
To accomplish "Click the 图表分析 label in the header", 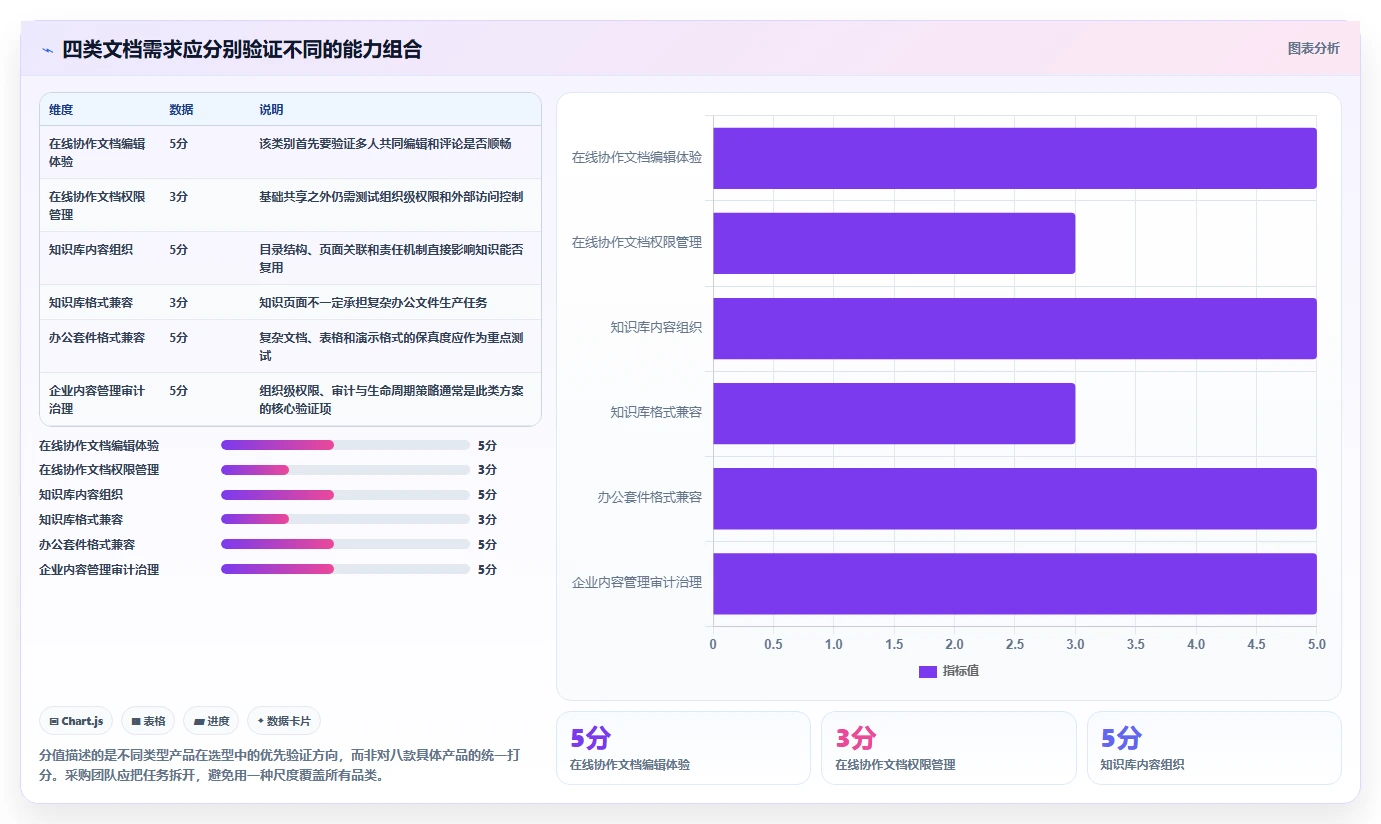I will (1313, 48).
